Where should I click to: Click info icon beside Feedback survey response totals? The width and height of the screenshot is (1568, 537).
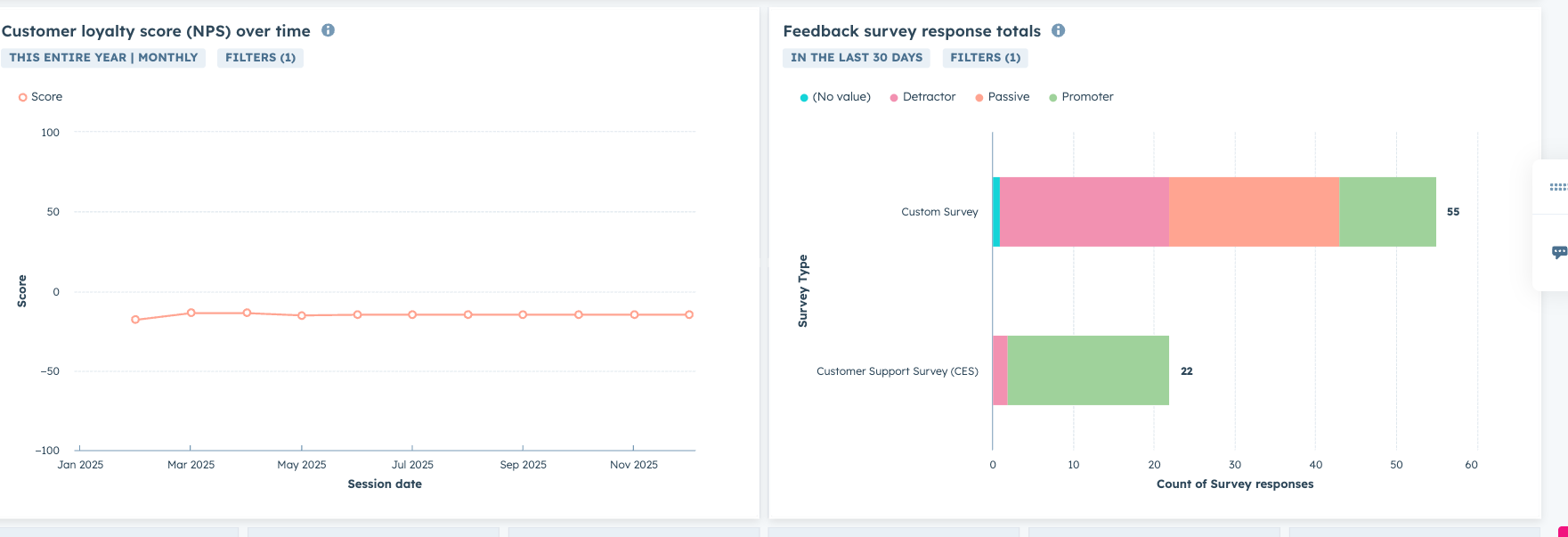[1058, 30]
